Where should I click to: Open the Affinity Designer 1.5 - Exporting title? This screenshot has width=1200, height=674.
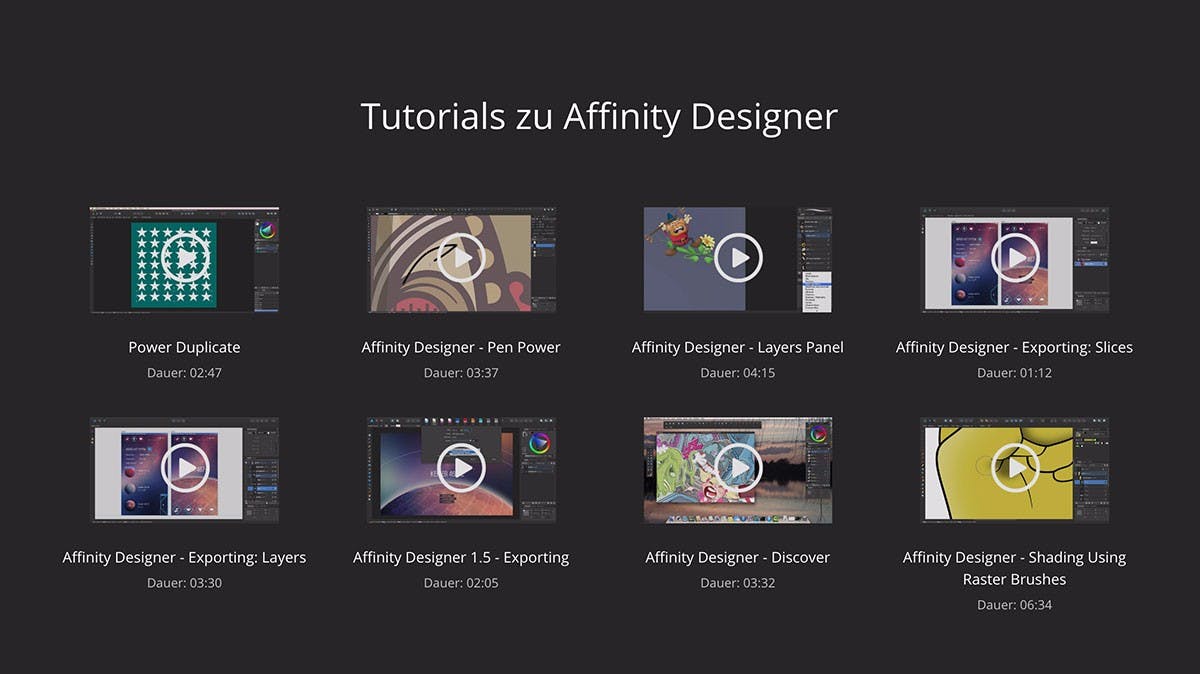pos(461,558)
